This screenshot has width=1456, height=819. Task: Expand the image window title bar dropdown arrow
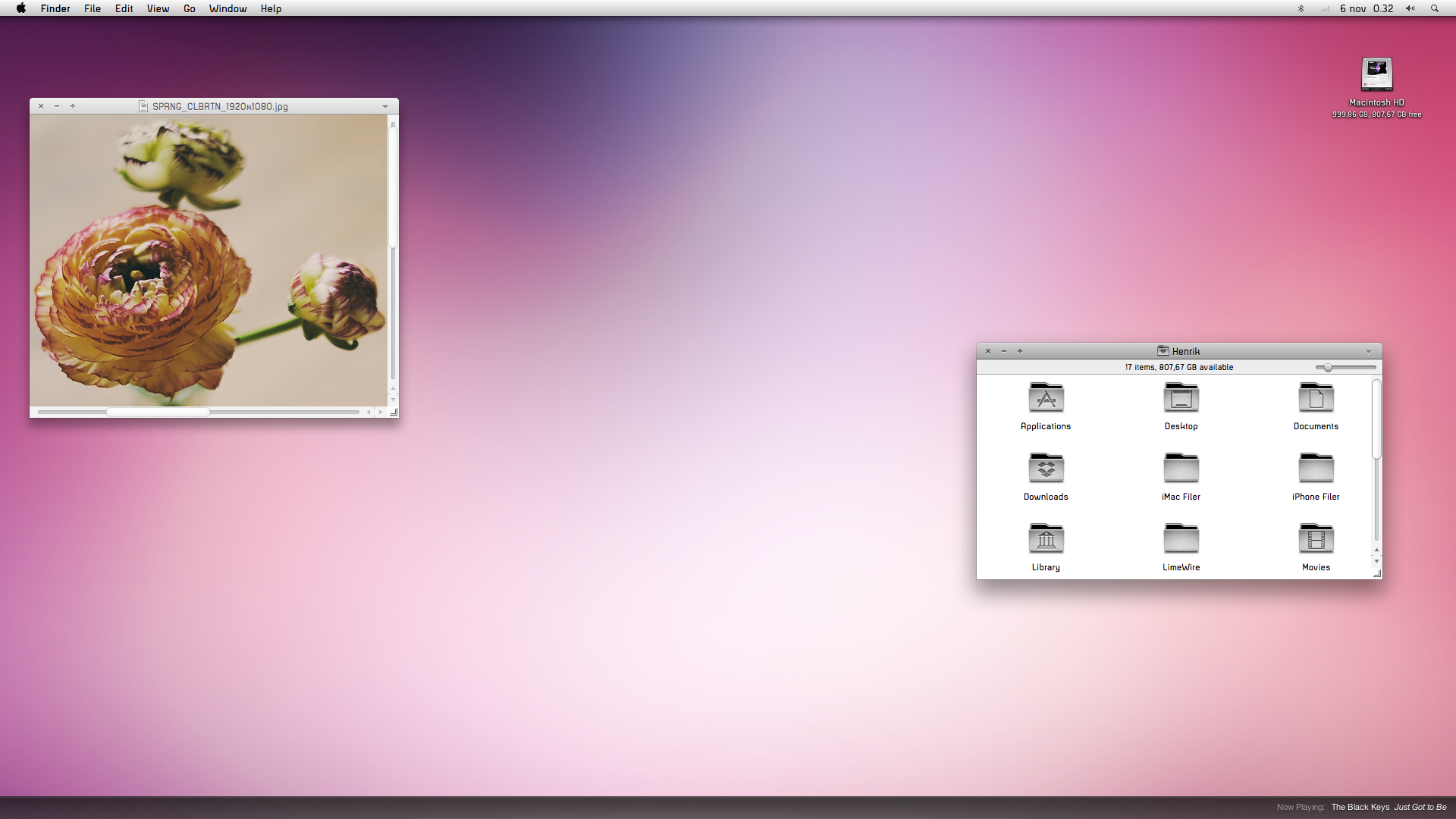click(x=385, y=107)
